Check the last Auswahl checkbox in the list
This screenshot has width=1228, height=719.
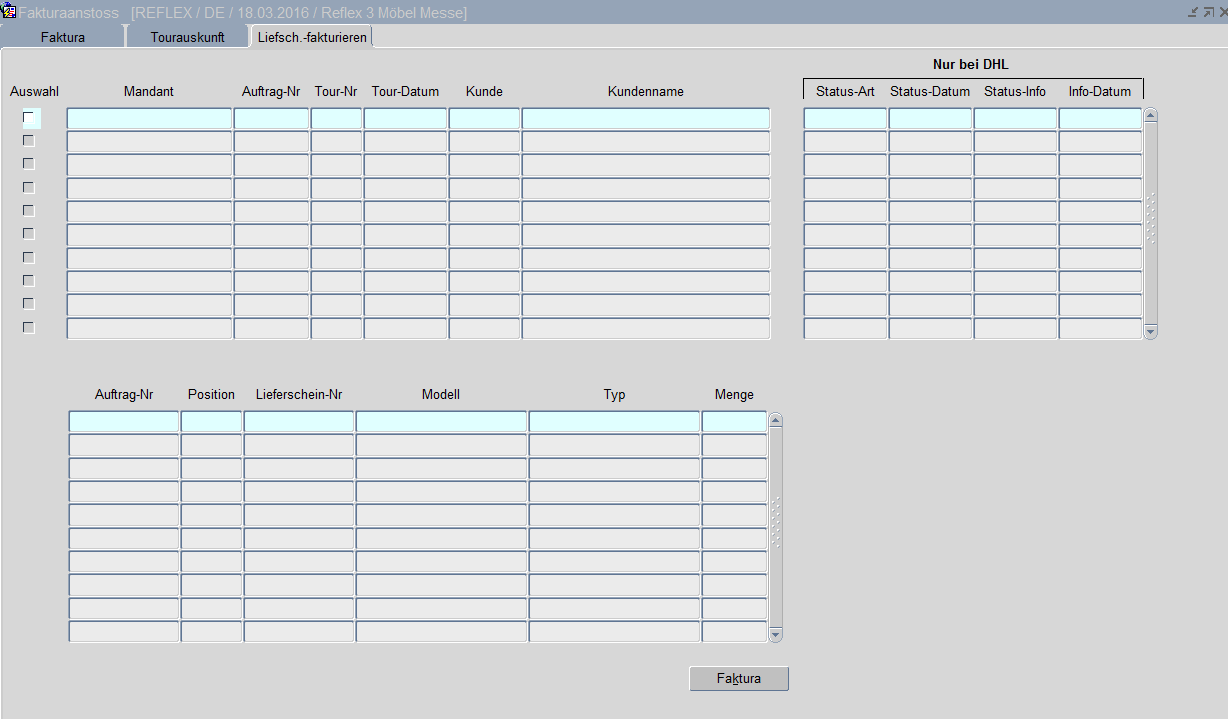coord(29,328)
